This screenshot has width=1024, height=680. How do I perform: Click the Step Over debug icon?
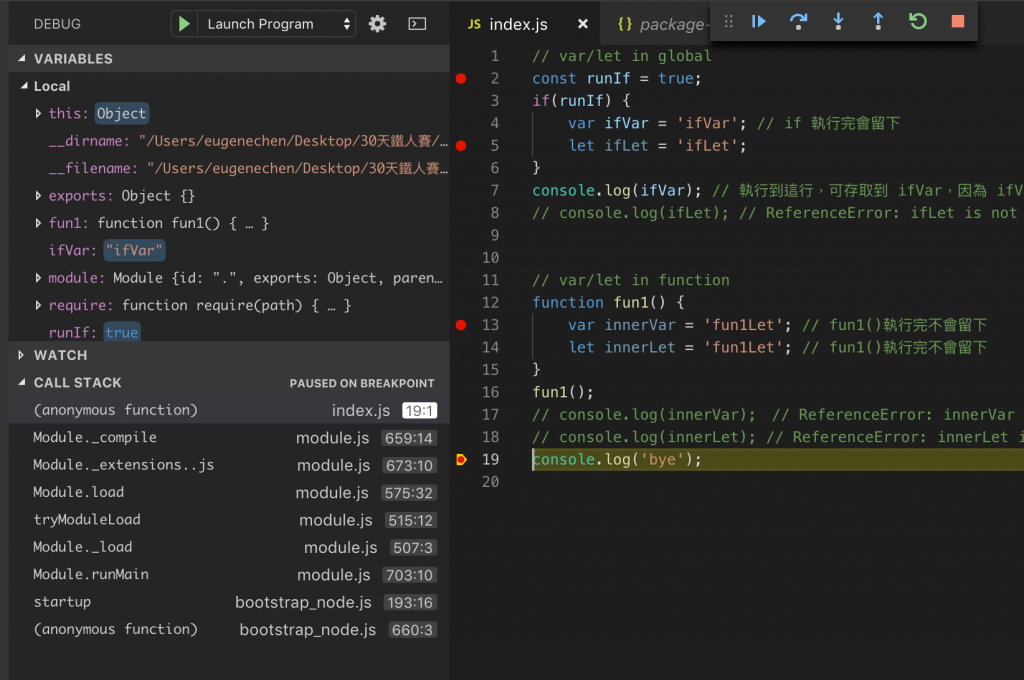(x=798, y=21)
